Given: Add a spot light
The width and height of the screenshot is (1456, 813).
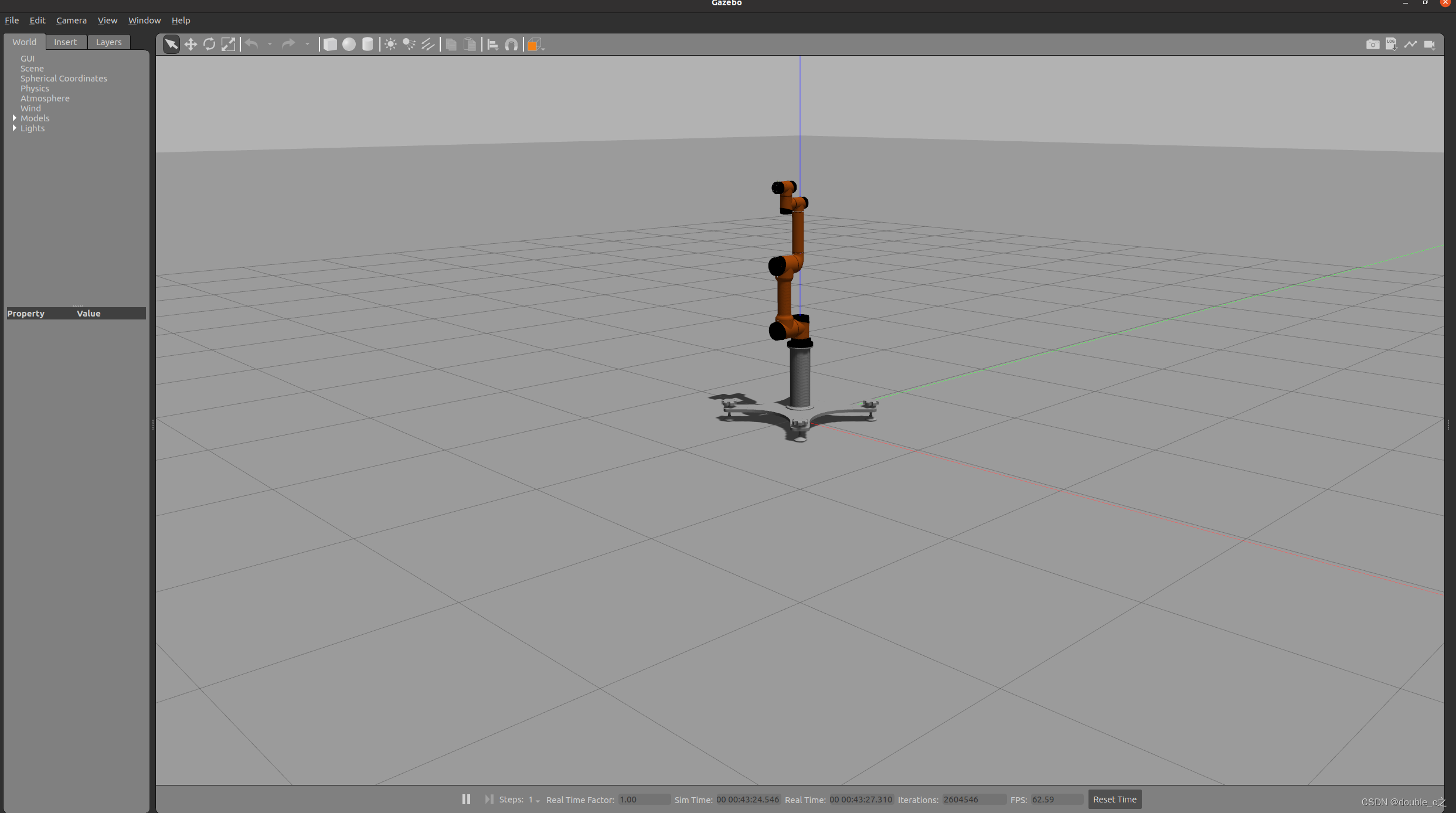Looking at the screenshot, I should coord(409,45).
